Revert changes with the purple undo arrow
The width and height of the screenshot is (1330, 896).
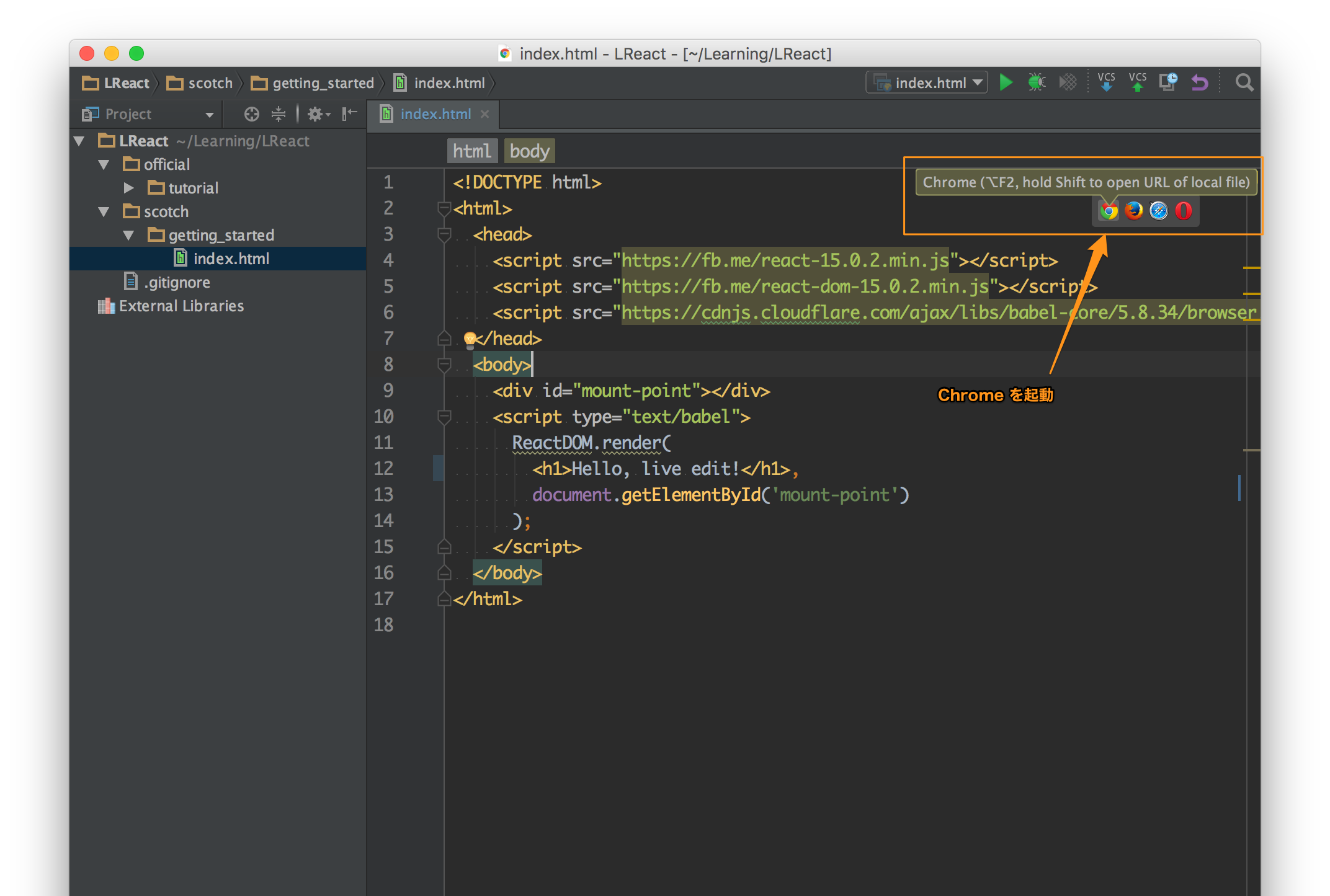coord(1200,82)
